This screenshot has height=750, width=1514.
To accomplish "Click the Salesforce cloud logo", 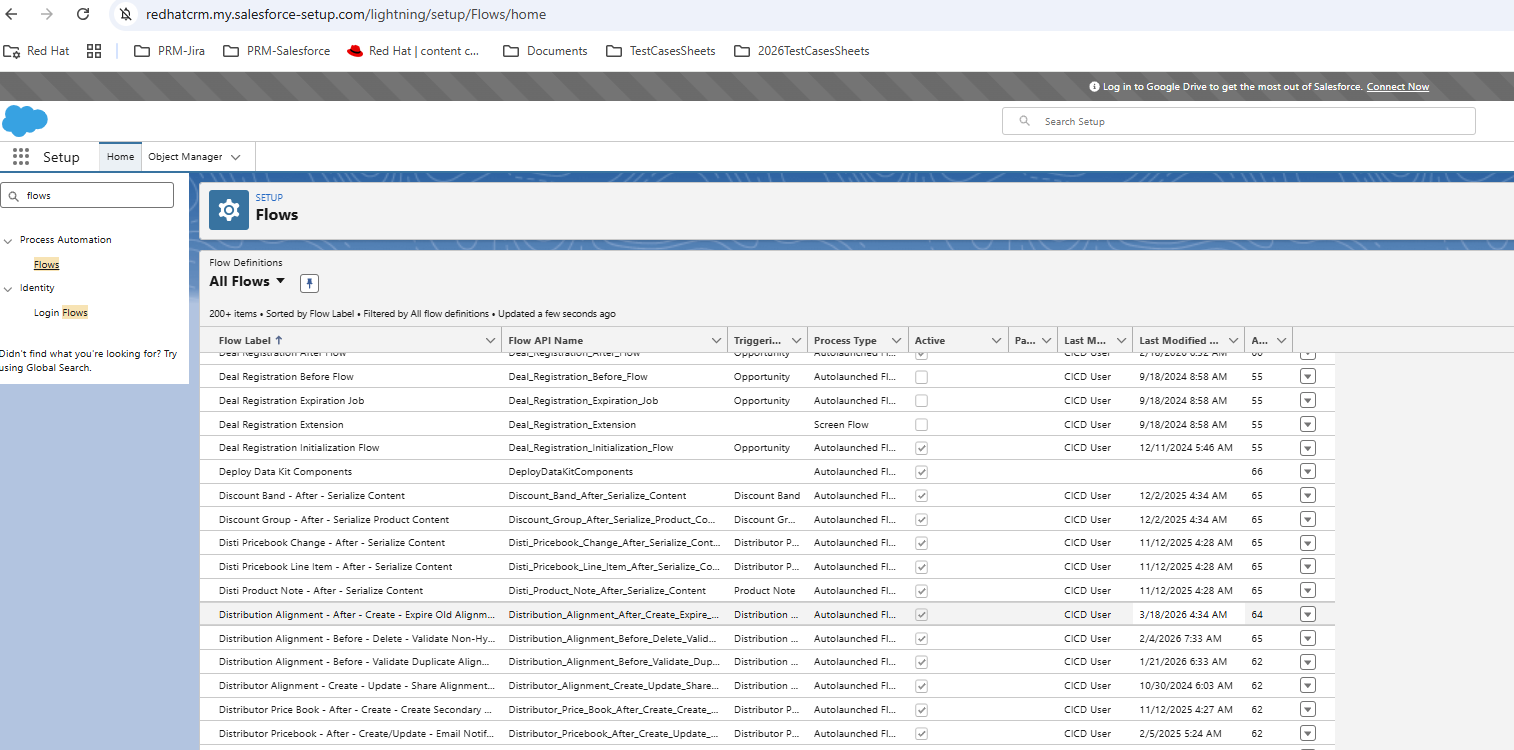I will click(x=25, y=120).
